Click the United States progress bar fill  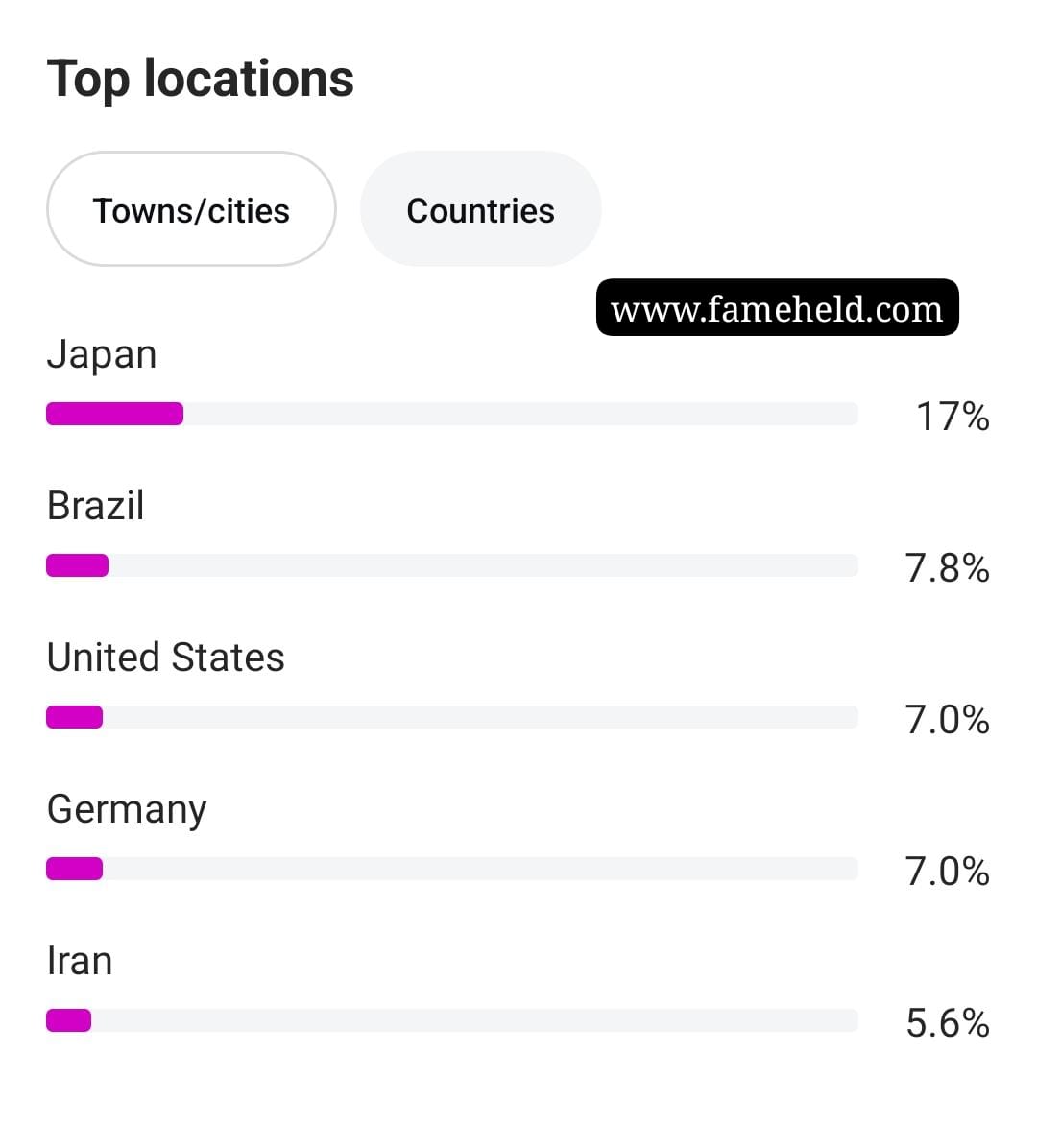pyautogui.click(x=75, y=717)
